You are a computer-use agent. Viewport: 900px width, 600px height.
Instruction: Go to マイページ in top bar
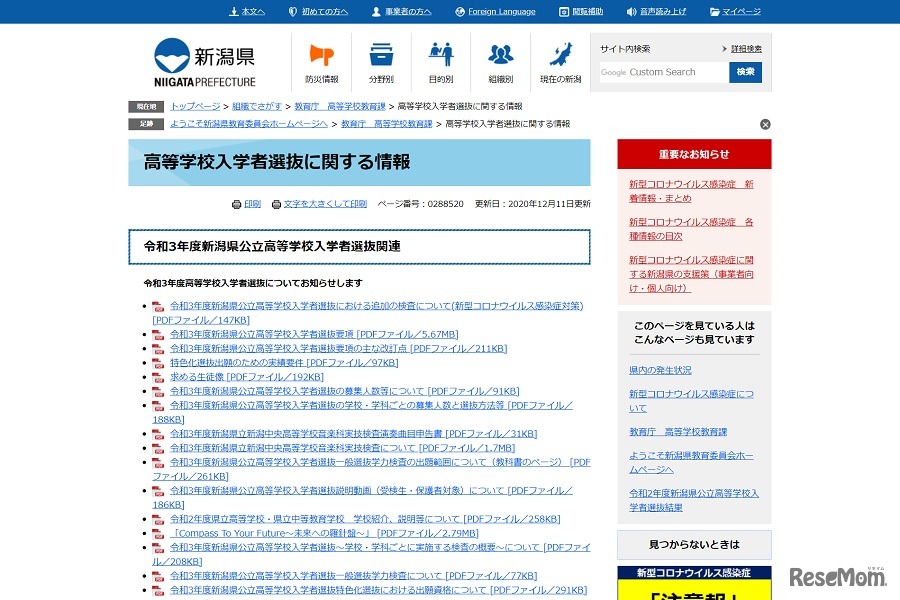pyautogui.click(x=735, y=12)
